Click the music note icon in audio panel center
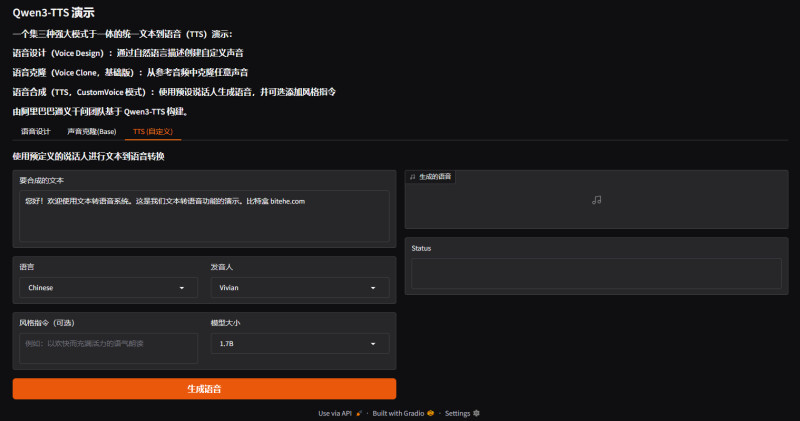This screenshot has height=421, width=800. point(596,200)
